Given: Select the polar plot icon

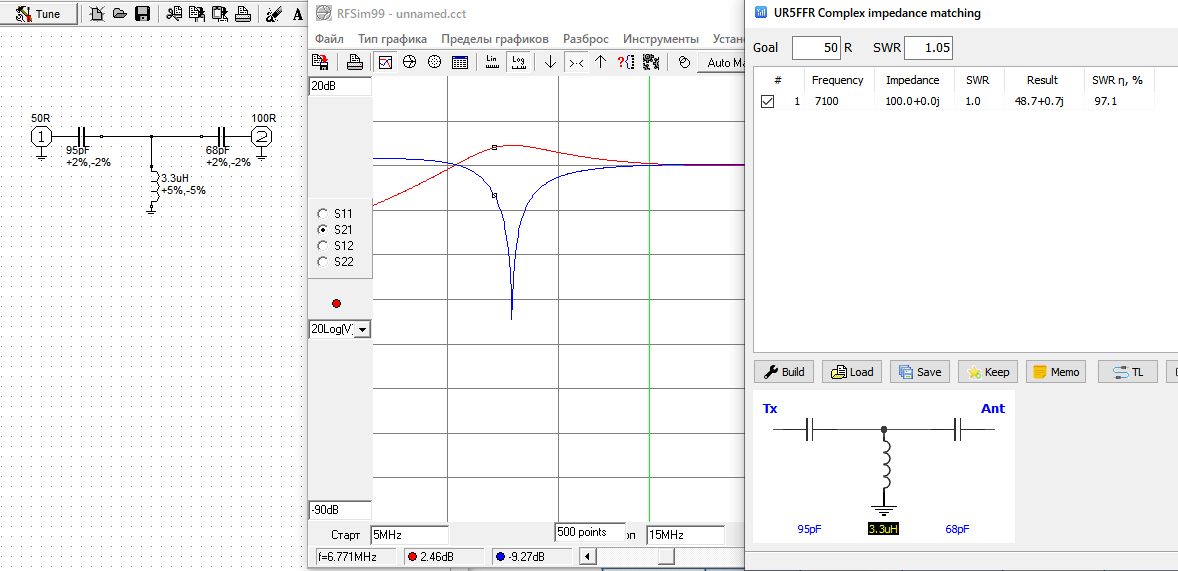Looking at the screenshot, I should (x=434, y=62).
